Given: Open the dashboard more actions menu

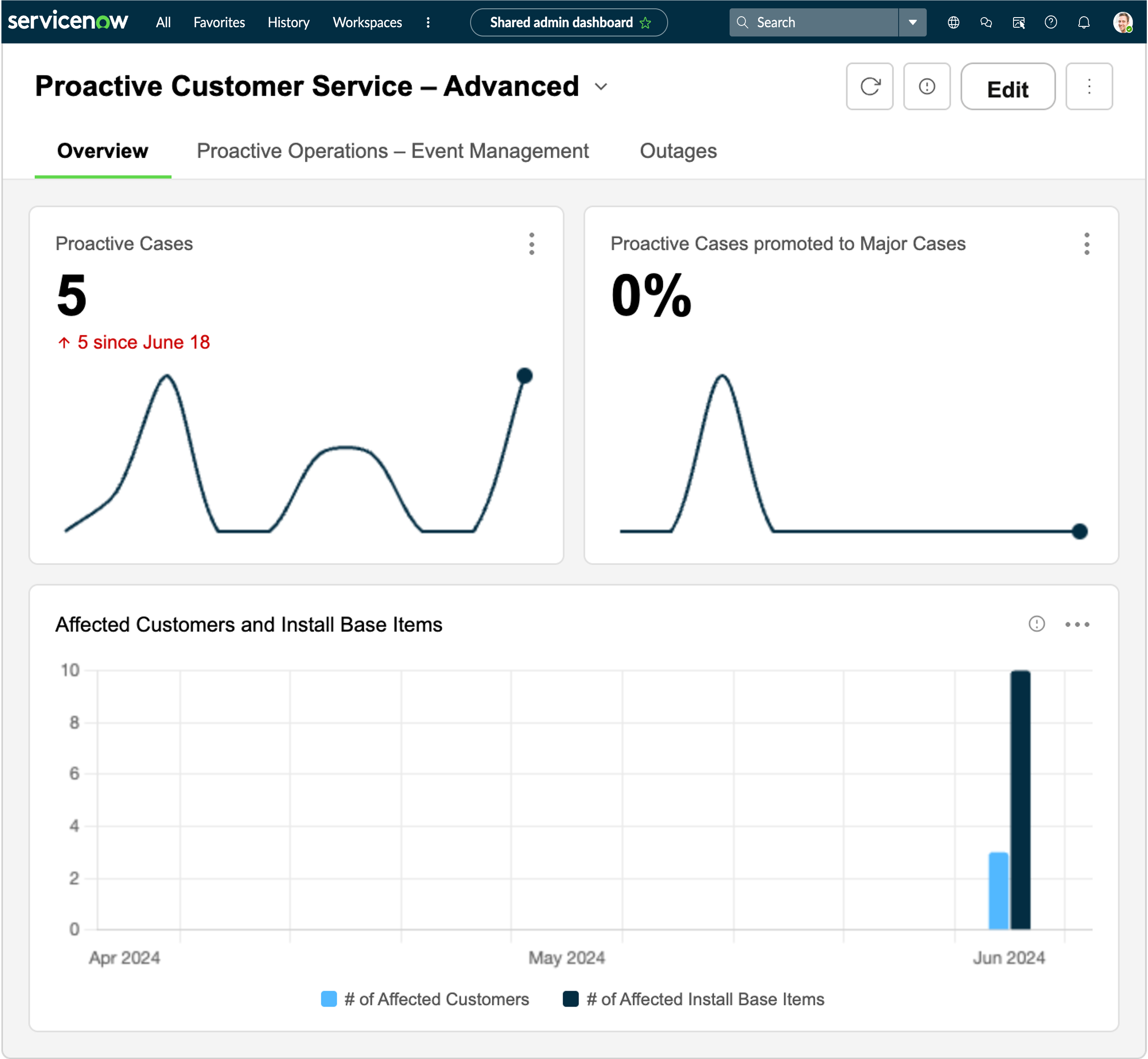Looking at the screenshot, I should tap(1089, 87).
